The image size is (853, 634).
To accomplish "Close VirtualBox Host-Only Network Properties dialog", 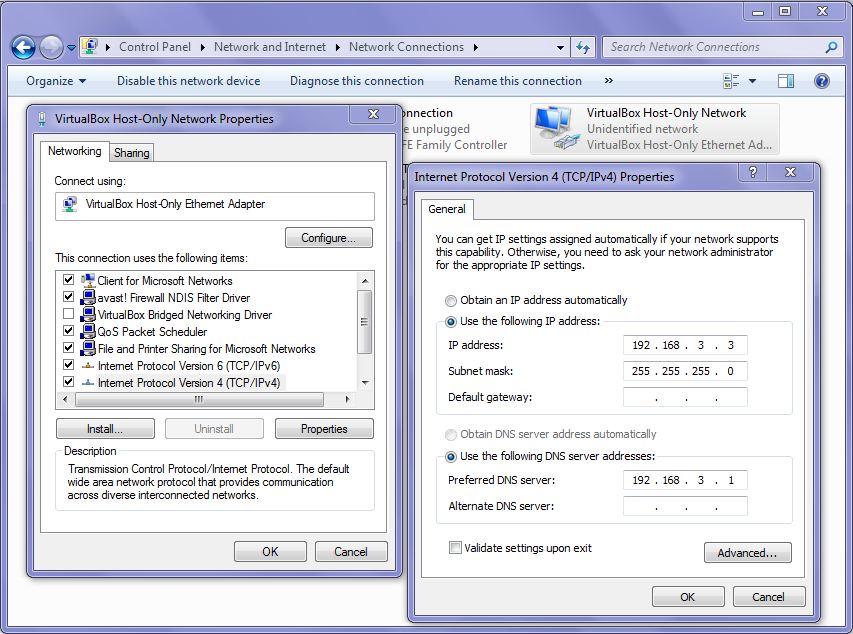I will [373, 114].
